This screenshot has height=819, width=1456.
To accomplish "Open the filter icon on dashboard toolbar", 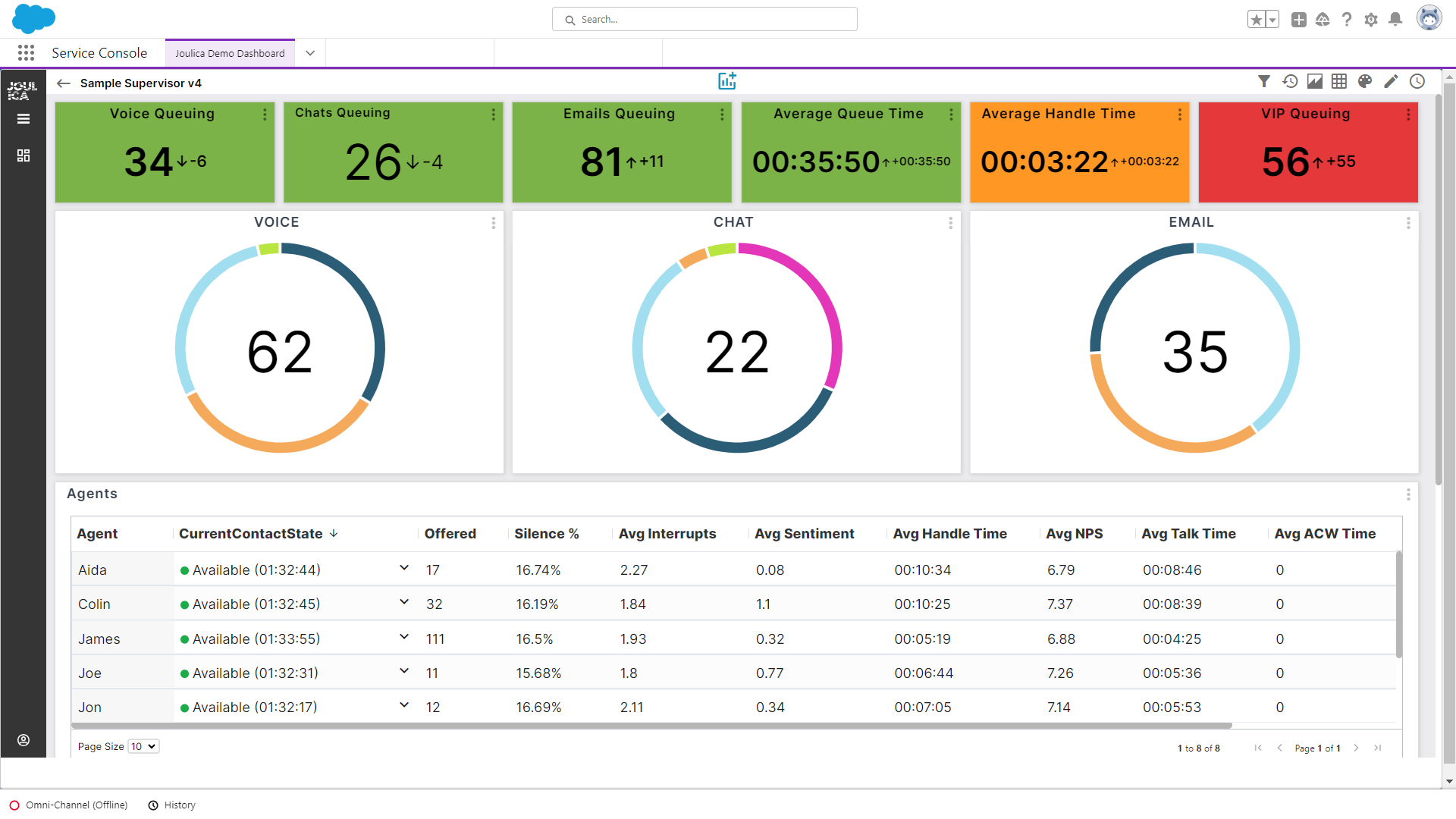I will [1264, 81].
